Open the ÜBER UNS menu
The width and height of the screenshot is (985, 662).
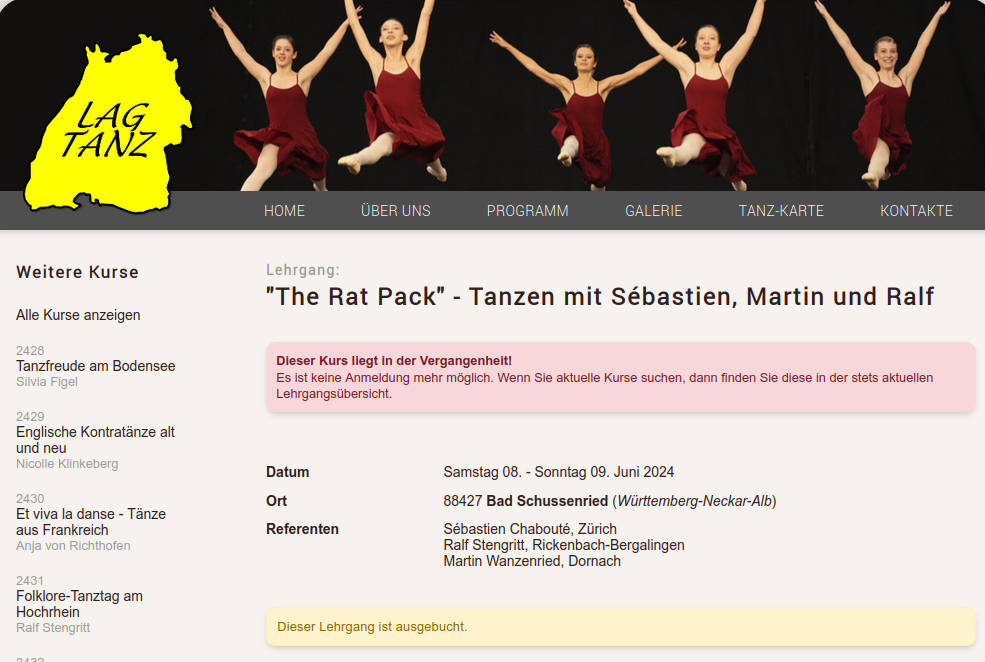point(396,211)
